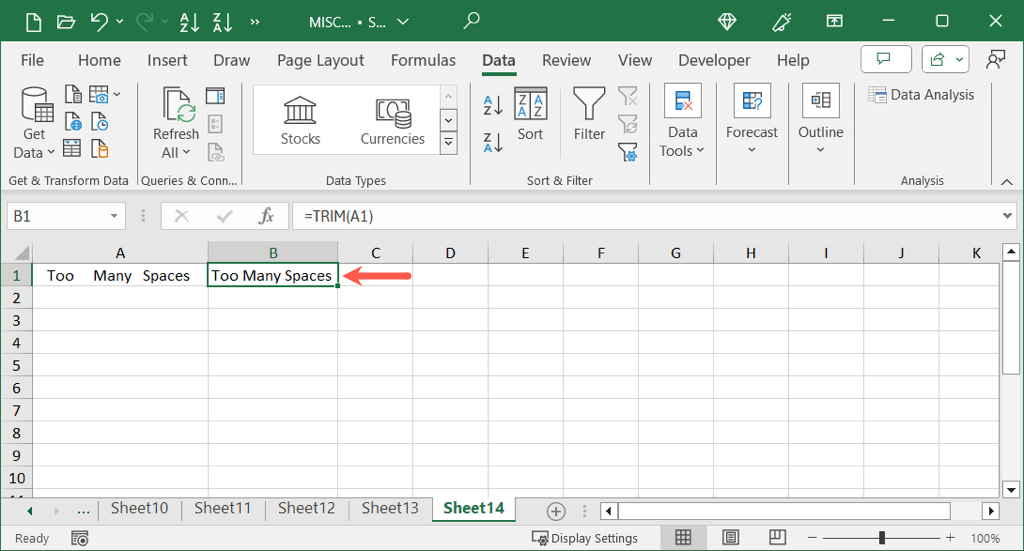1024x551 pixels.
Task: Expand the Name Box dropdown
Action: coord(116,216)
